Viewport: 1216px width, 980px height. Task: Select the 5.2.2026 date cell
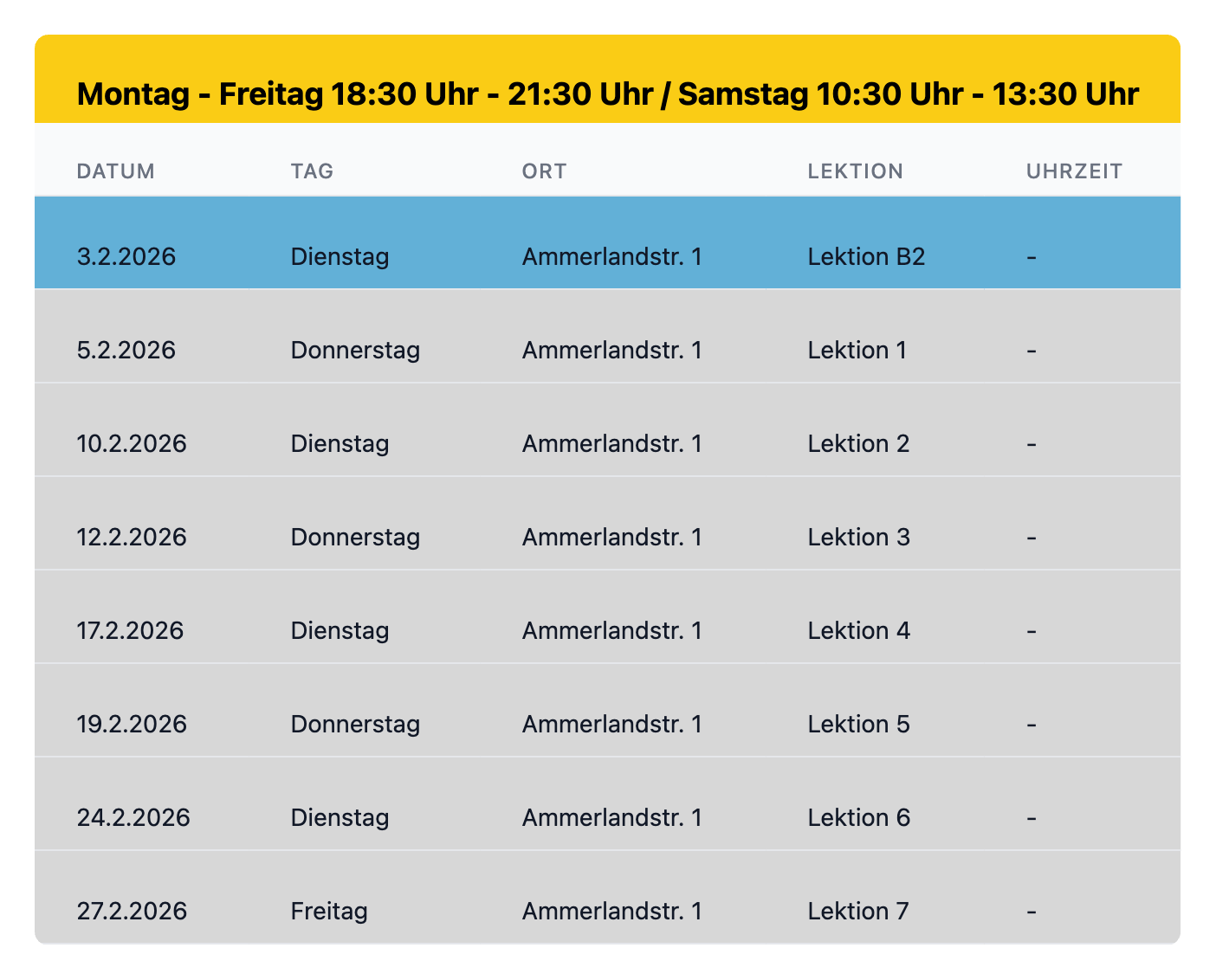[126, 351]
